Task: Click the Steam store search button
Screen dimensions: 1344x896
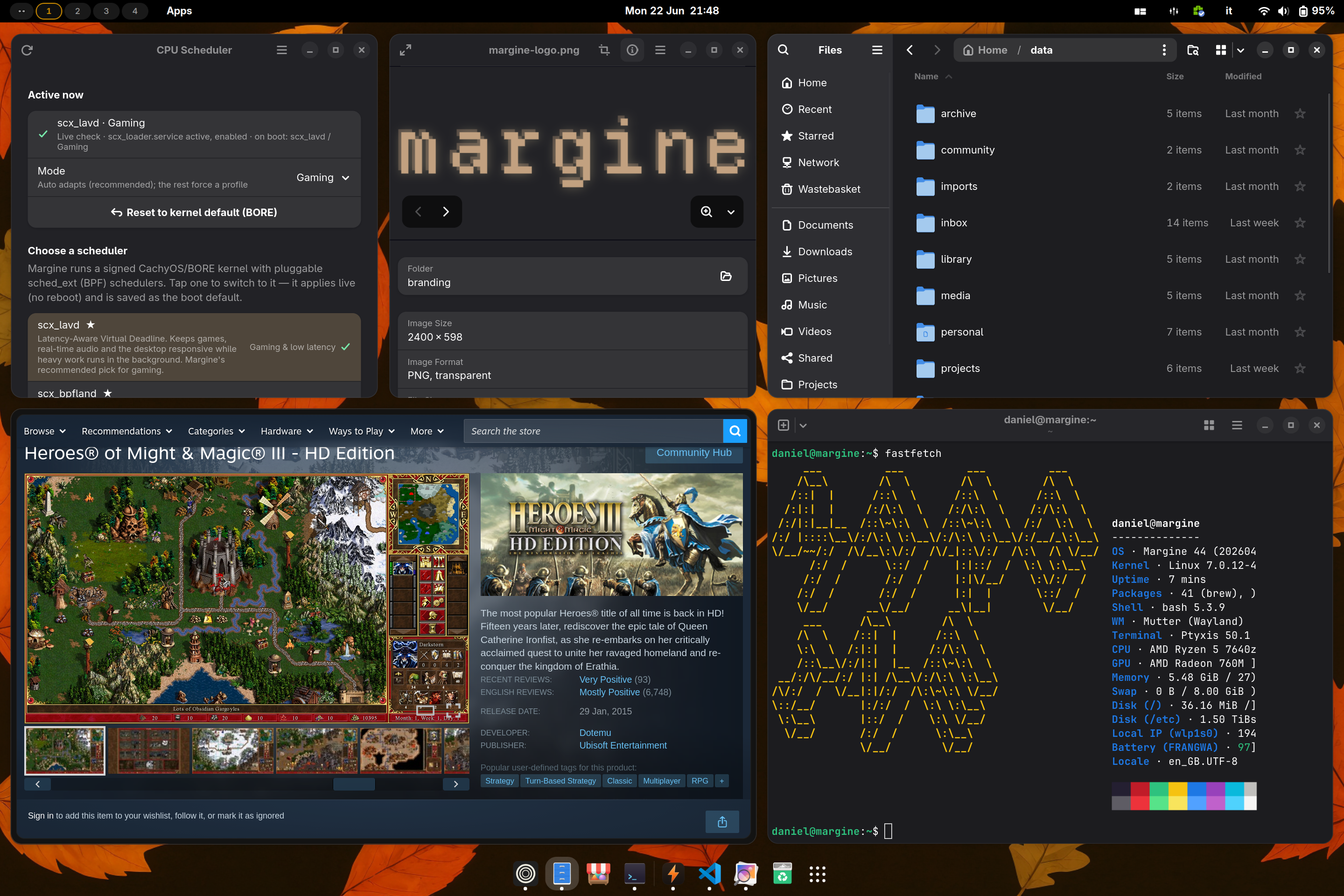Action: coord(735,431)
